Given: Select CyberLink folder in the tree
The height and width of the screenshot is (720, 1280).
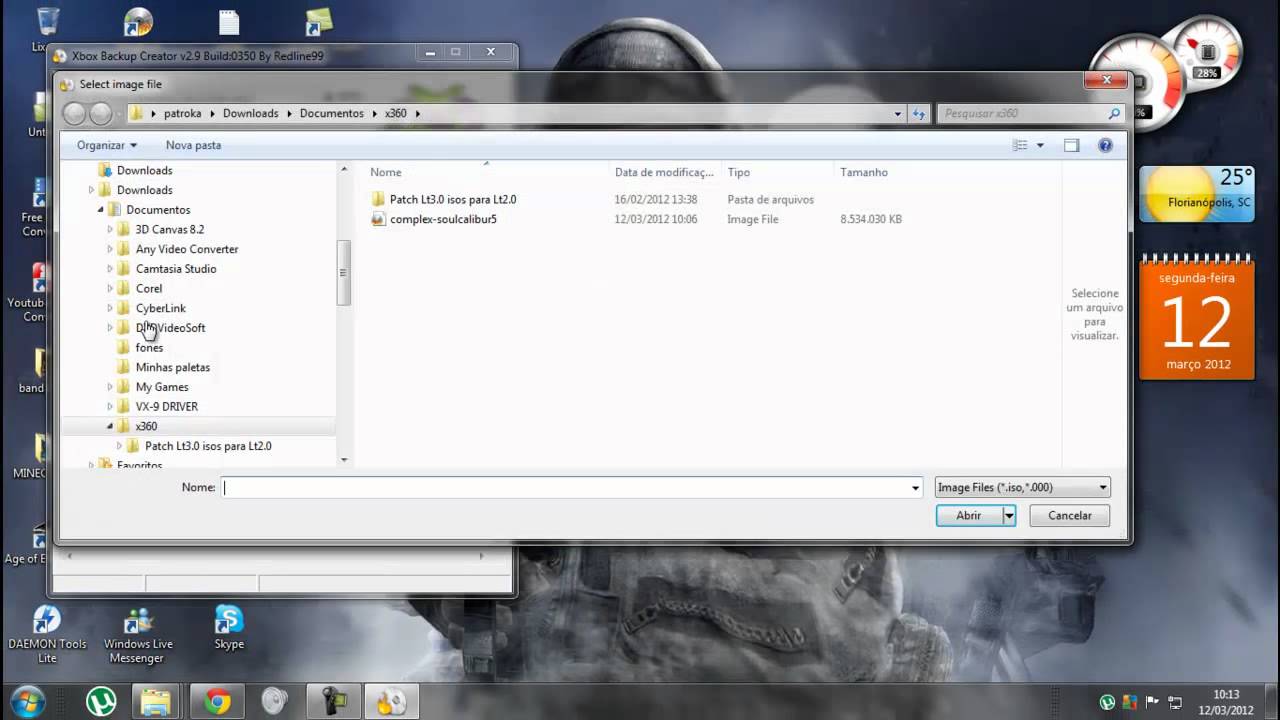Looking at the screenshot, I should click(x=161, y=308).
